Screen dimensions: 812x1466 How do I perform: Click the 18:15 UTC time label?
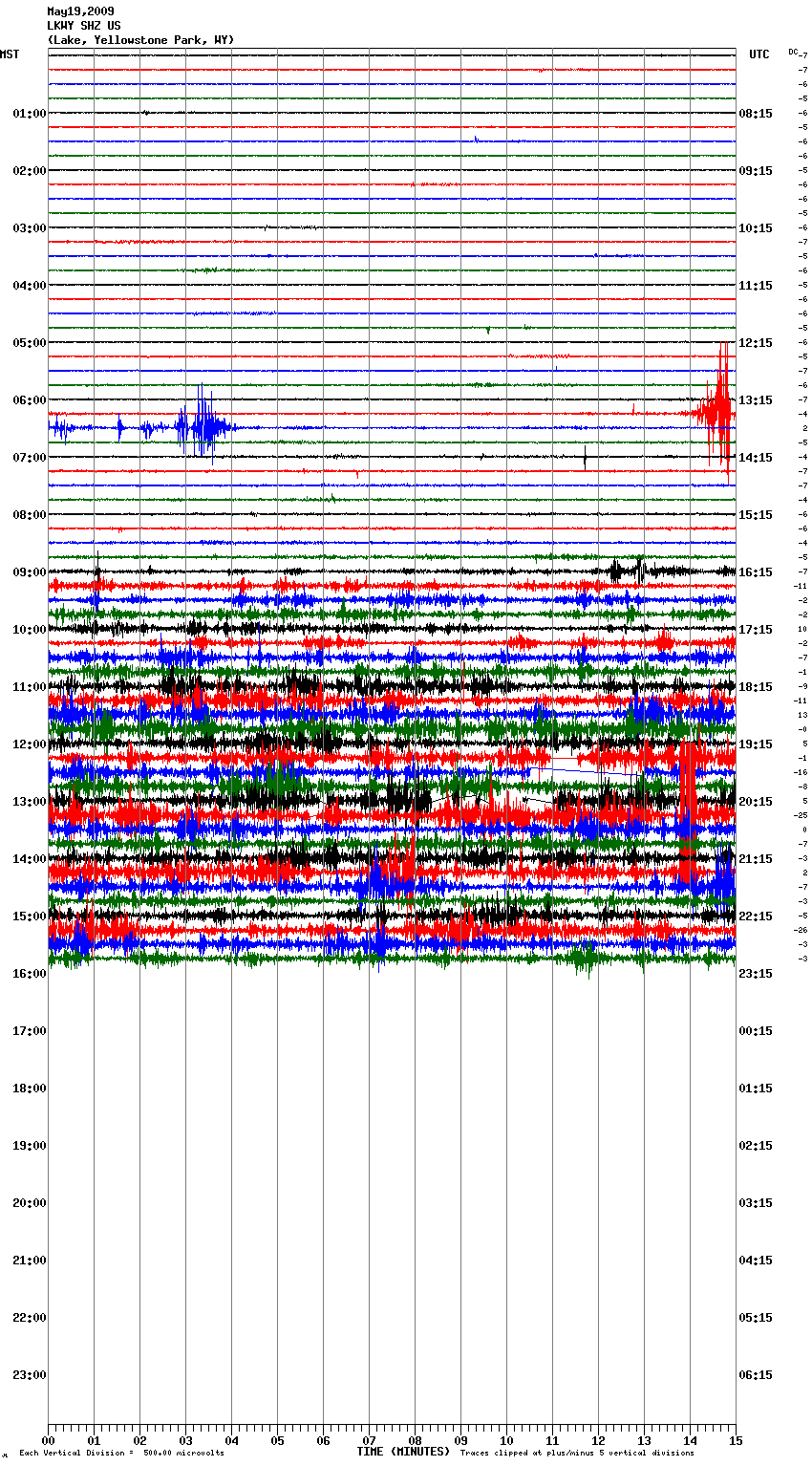[756, 687]
